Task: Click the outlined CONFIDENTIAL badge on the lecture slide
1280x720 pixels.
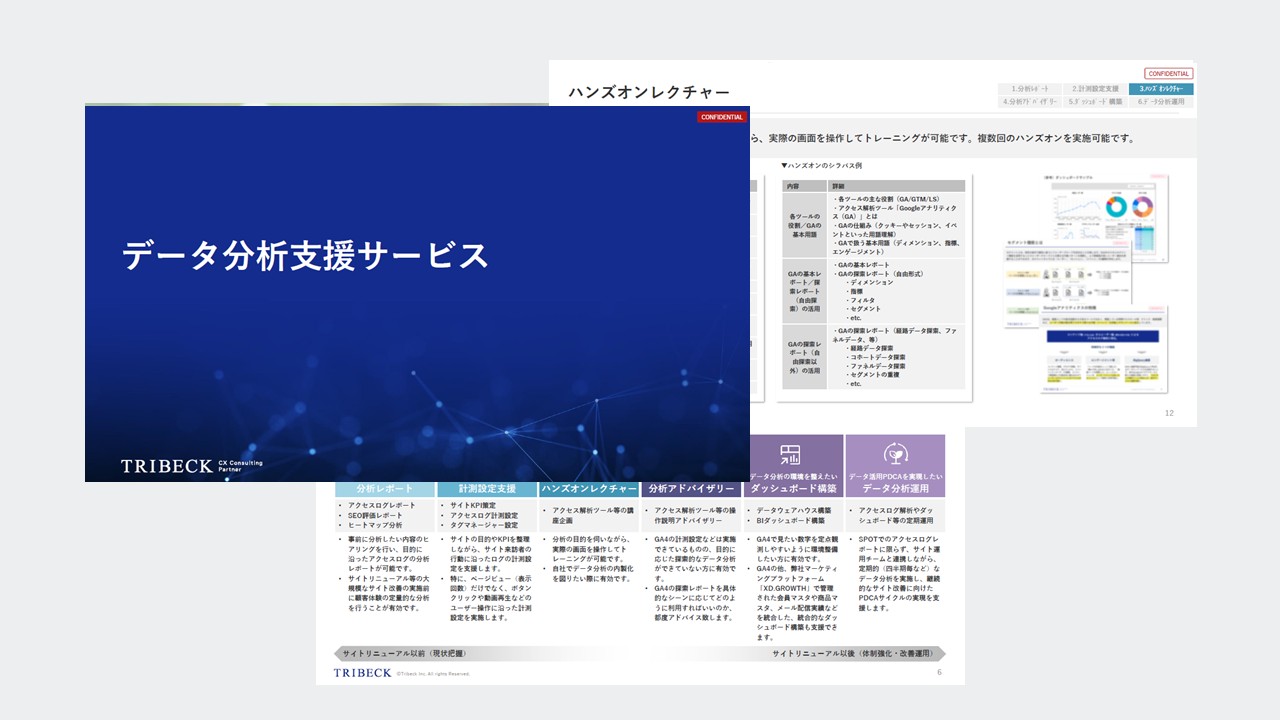Action: tap(1168, 73)
